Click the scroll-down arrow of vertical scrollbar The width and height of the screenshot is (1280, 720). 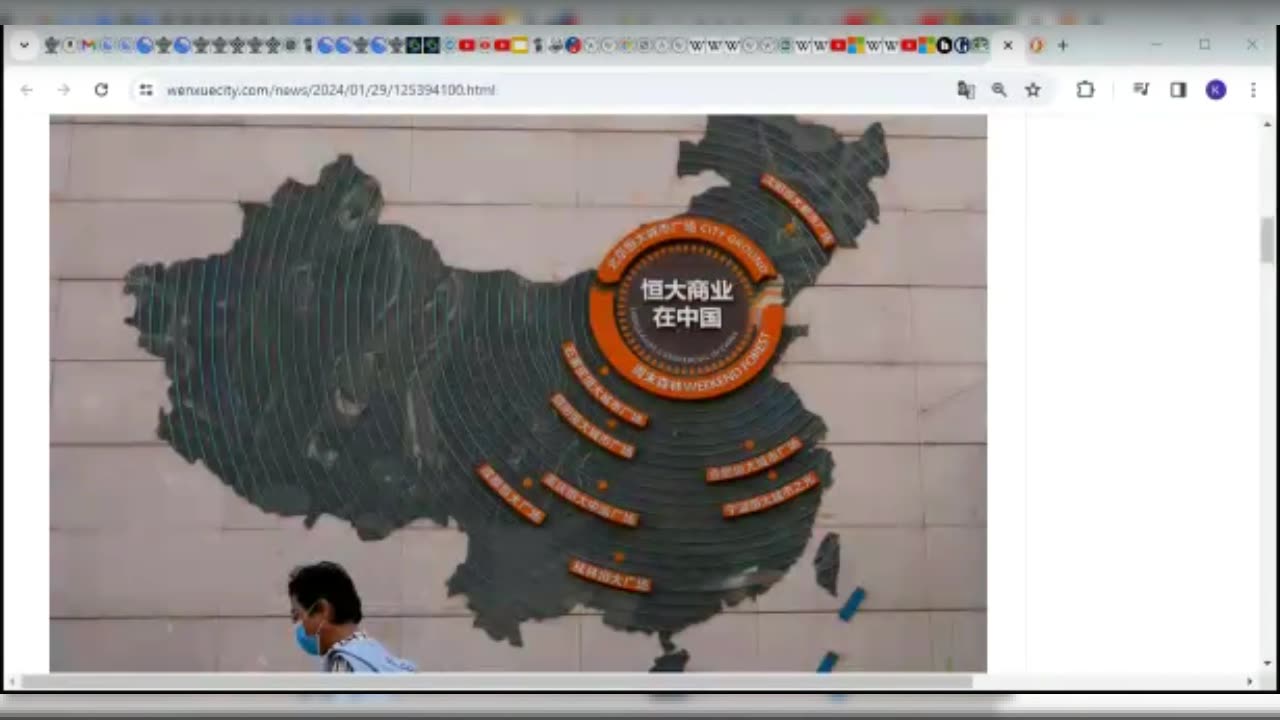1268,663
